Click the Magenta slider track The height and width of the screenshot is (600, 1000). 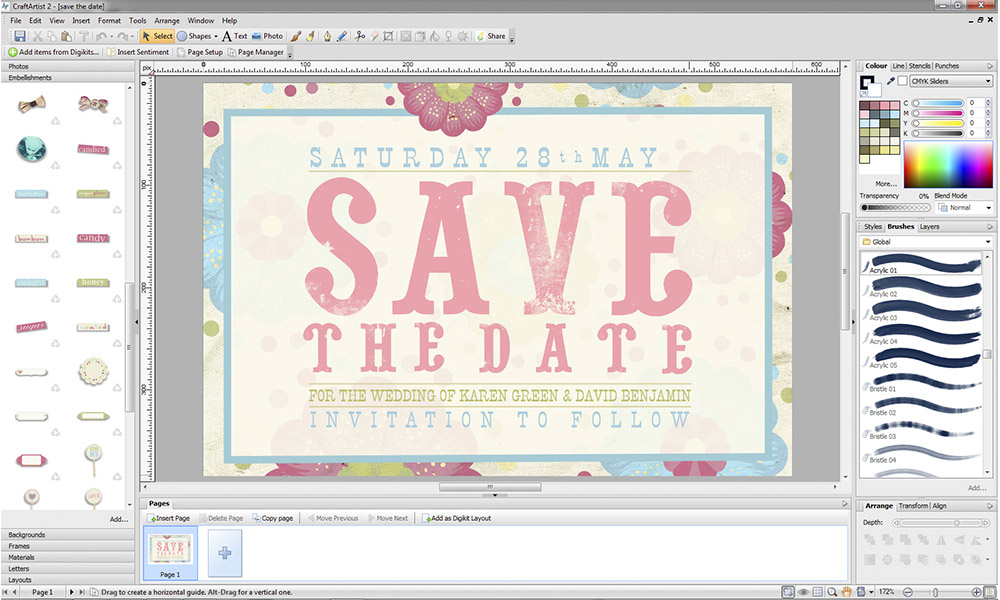tap(938, 113)
